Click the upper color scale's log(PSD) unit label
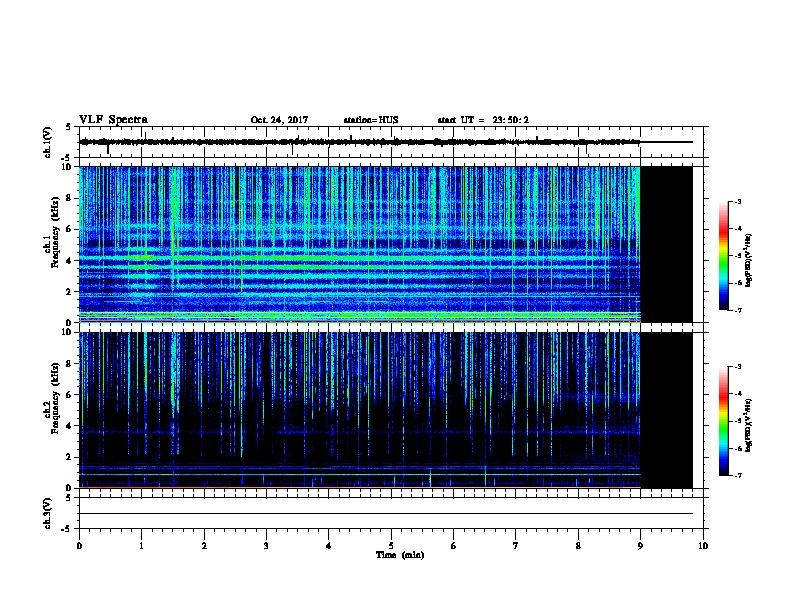792x612 pixels. tap(749, 260)
